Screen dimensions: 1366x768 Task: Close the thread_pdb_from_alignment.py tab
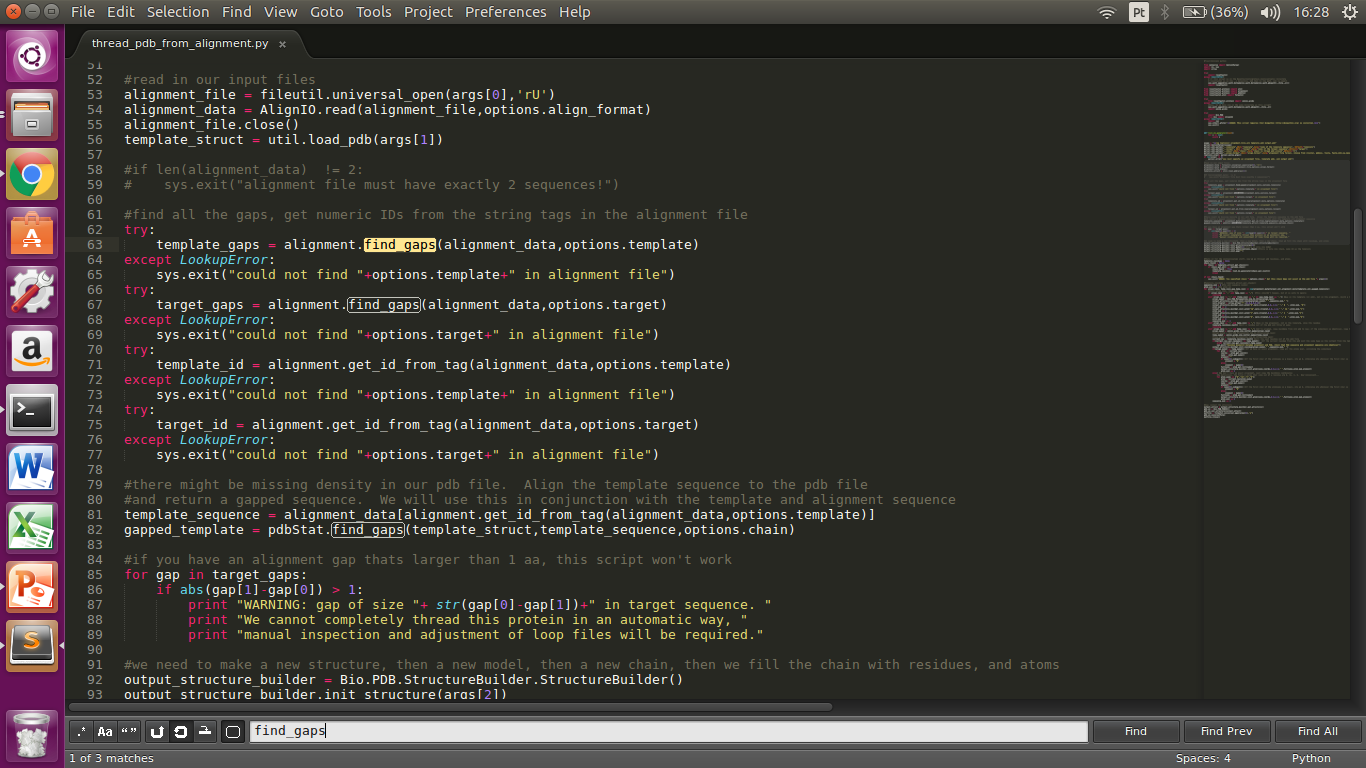pyautogui.click(x=283, y=44)
